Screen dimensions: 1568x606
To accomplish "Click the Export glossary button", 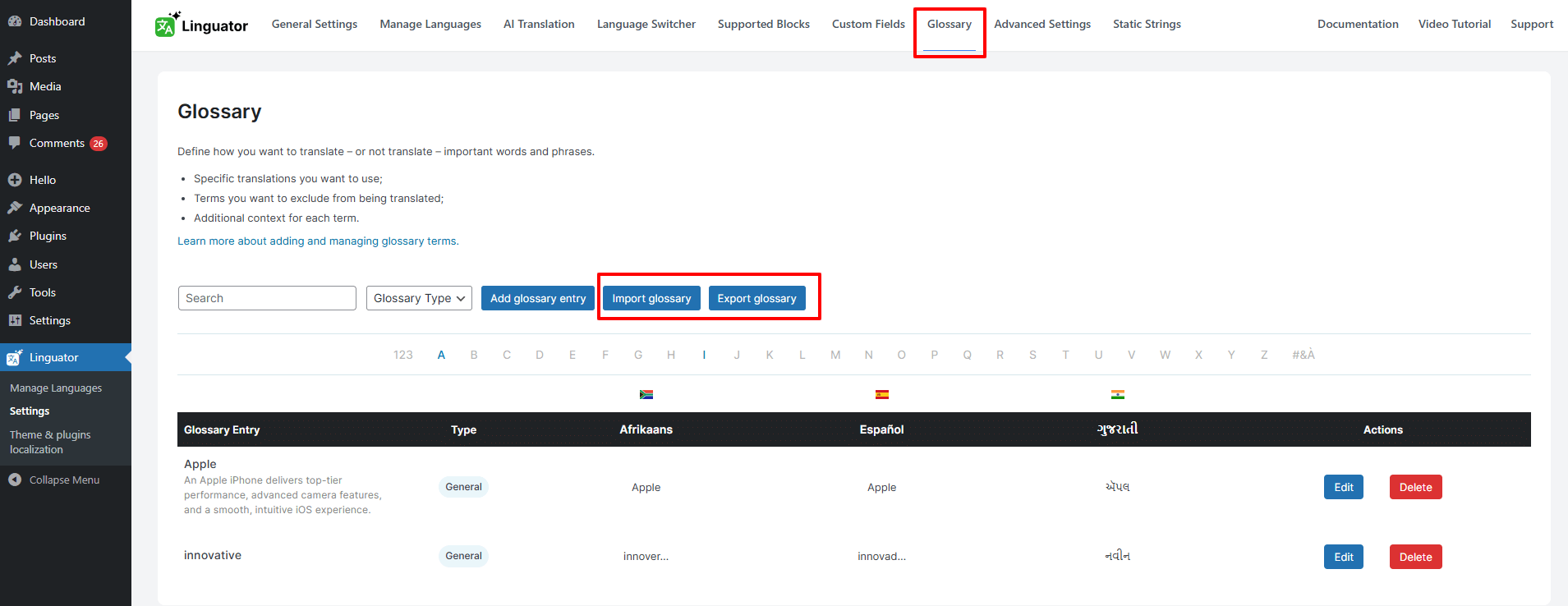I will click(756, 298).
